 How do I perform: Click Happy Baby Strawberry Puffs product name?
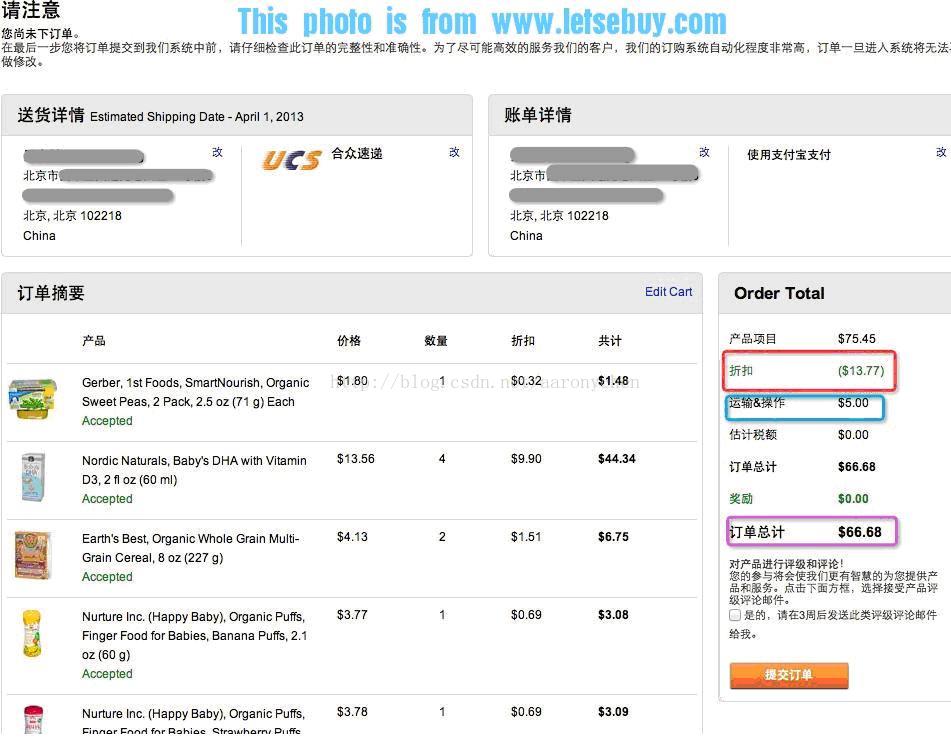(x=193, y=722)
